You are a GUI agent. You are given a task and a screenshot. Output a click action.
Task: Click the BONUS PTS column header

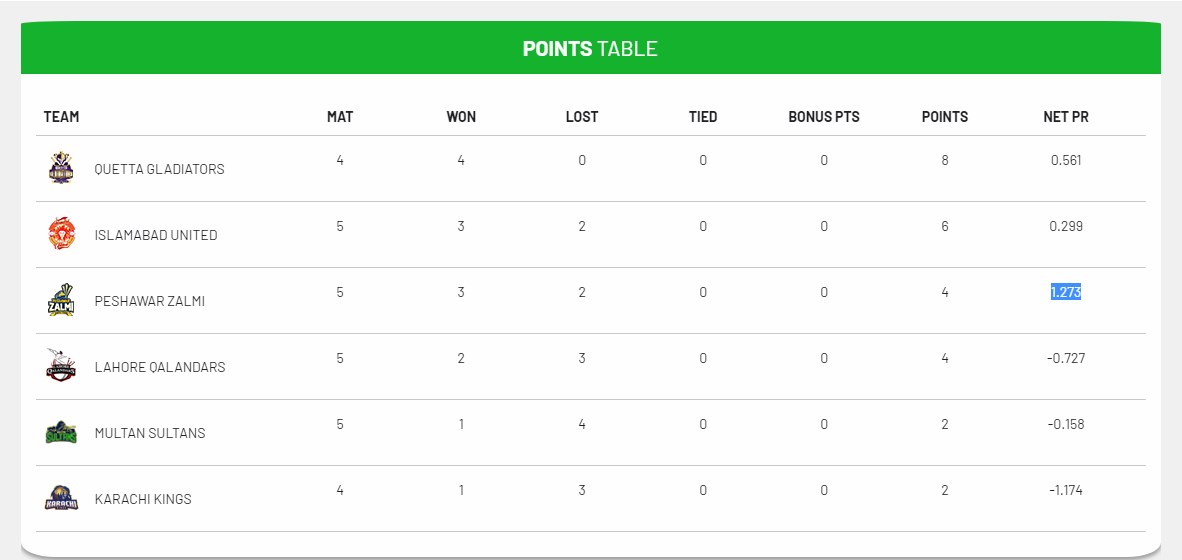823,117
